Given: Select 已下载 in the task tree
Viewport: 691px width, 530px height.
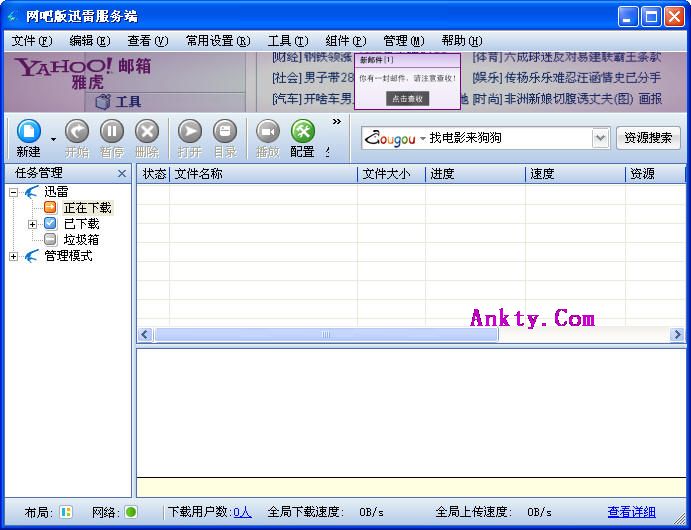Looking at the screenshot, I should click(82, 224).
